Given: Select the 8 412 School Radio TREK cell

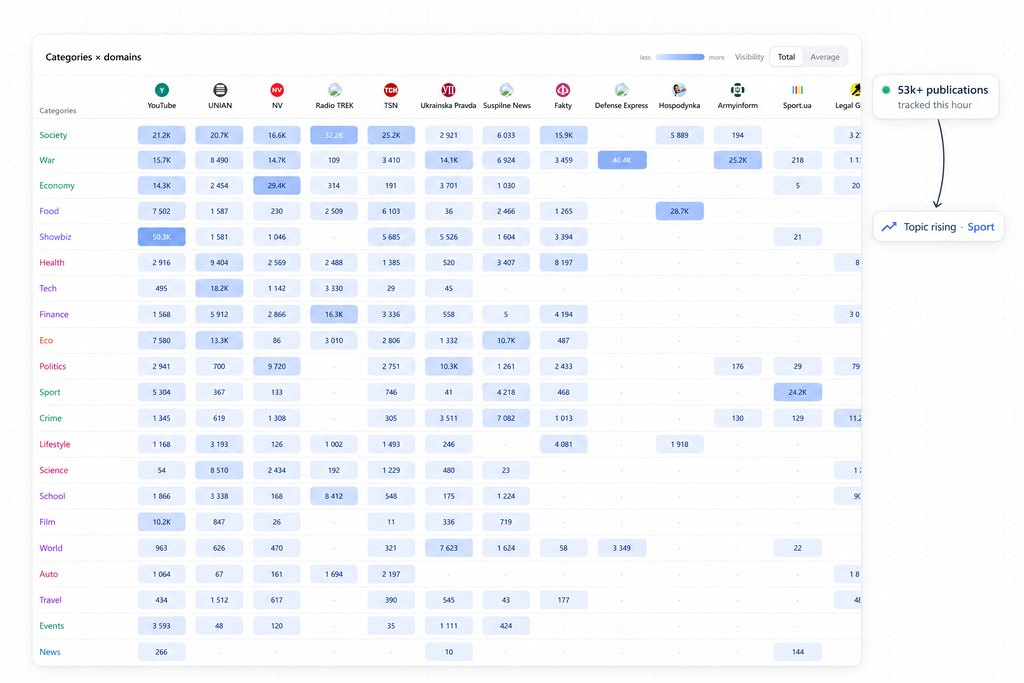Looking at the screenshot, I should tap(334, 496).
